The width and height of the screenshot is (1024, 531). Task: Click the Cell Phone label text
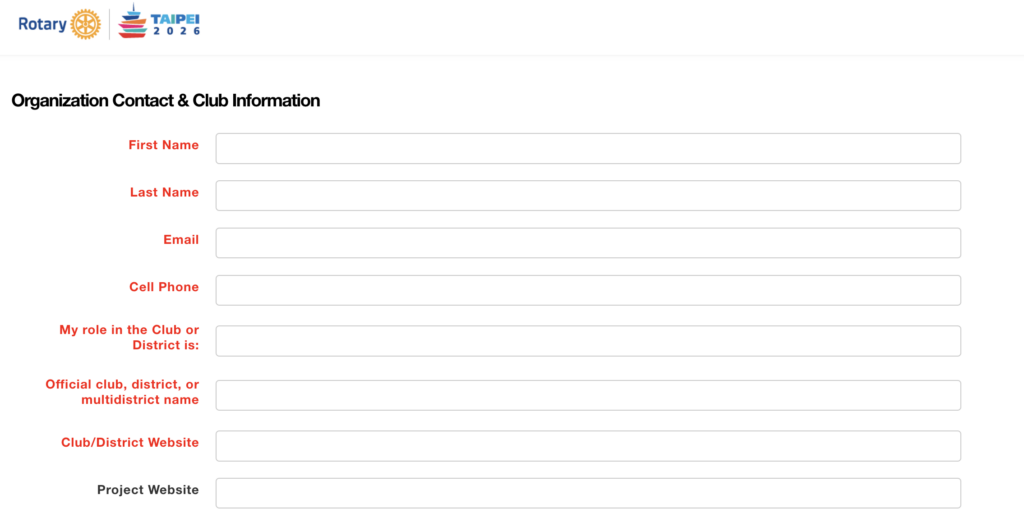(164, 287)
